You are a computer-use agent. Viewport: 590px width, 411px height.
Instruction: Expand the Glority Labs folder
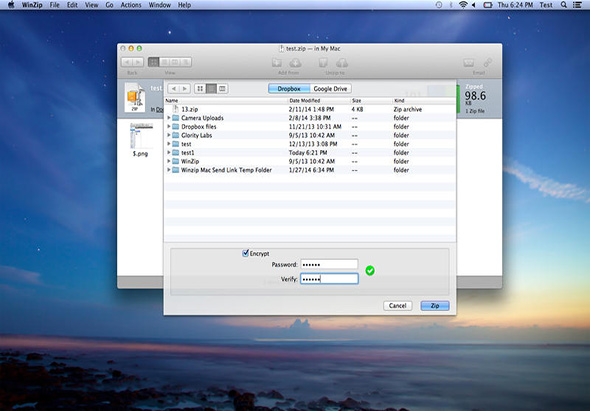169,135
